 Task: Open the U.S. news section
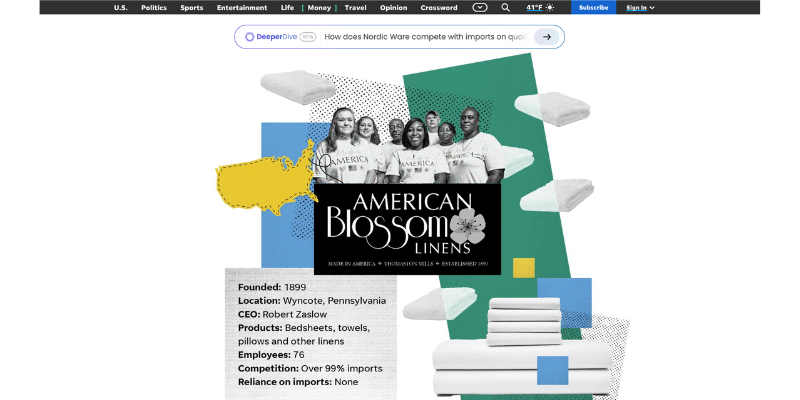(121, 7)
